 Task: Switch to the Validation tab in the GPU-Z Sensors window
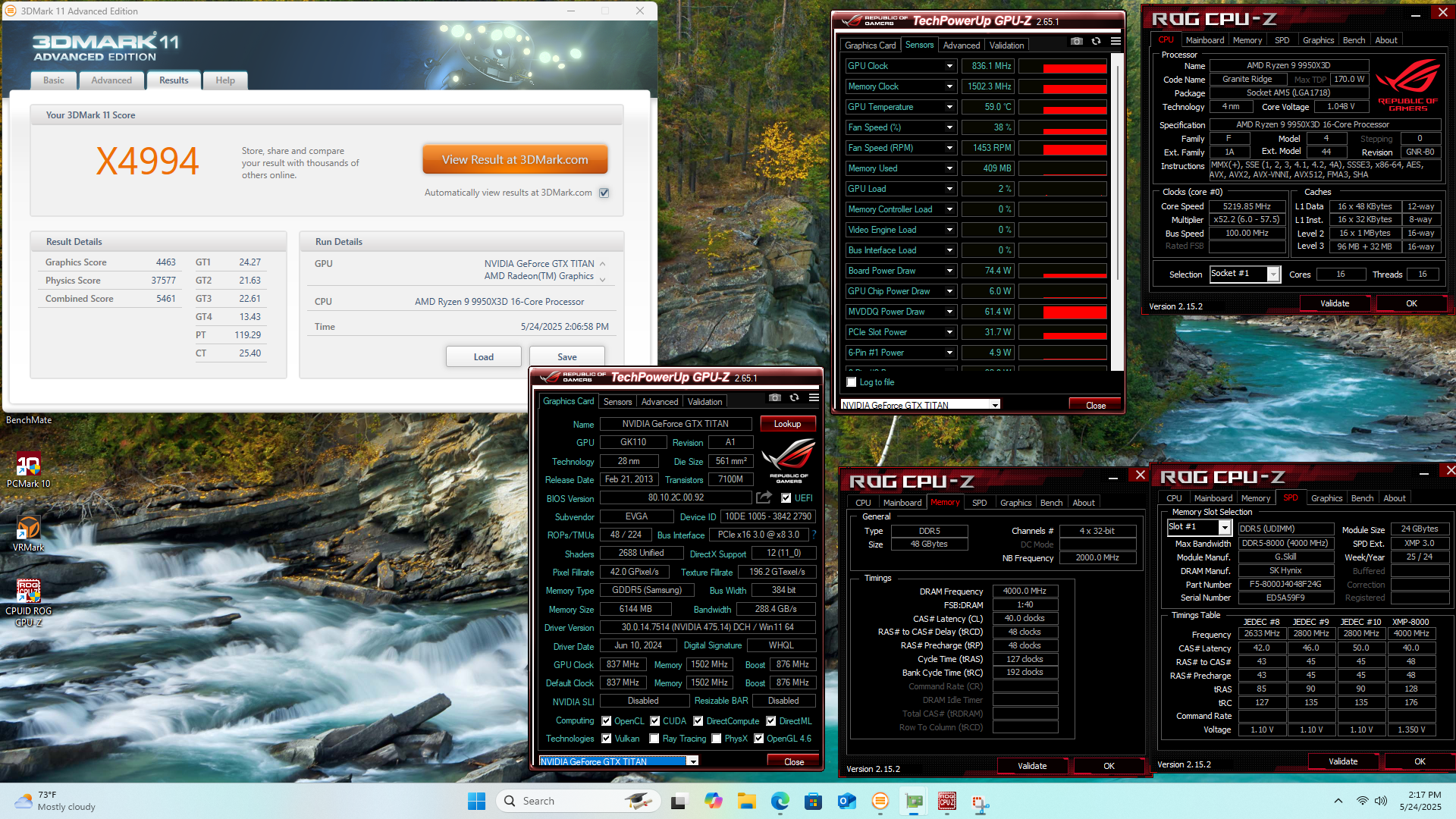(1006, 45)
